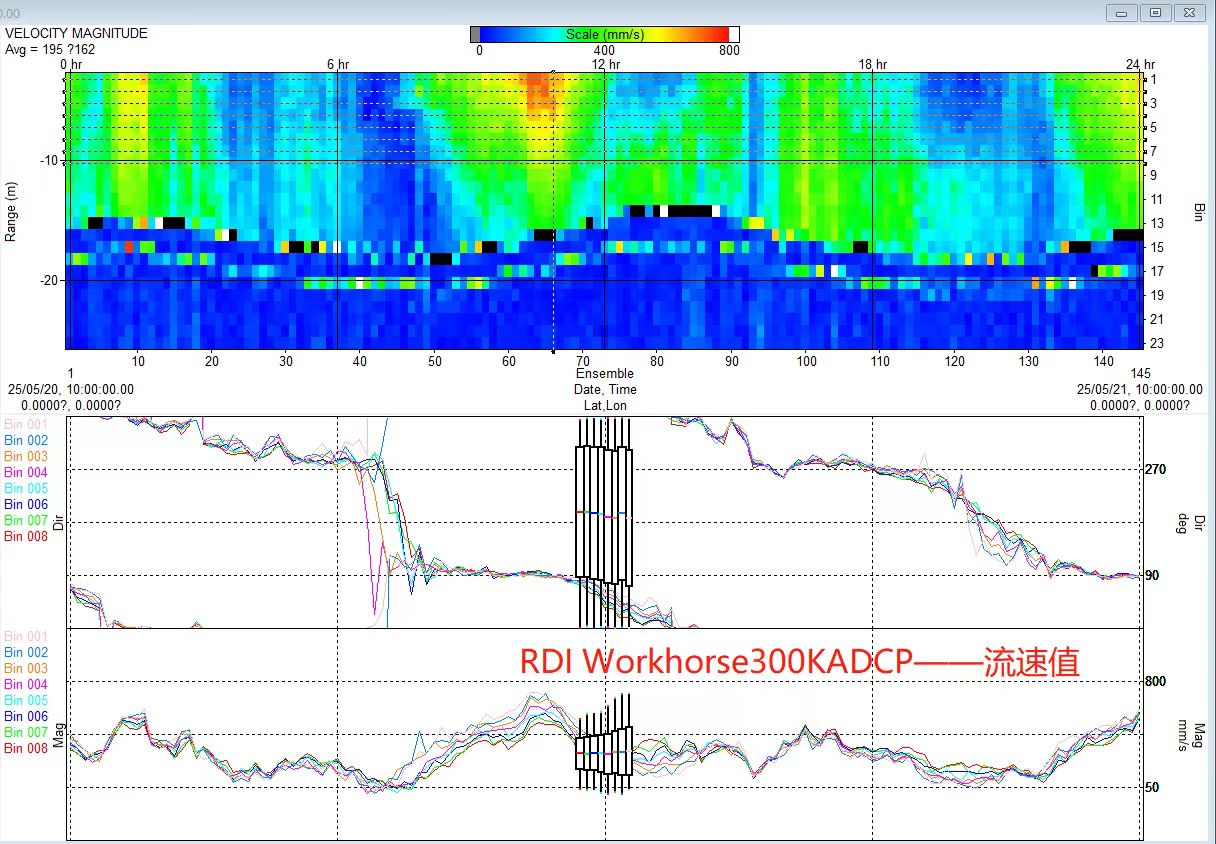
Task: Click the restore window button
Action: [x=1155, y=13]
